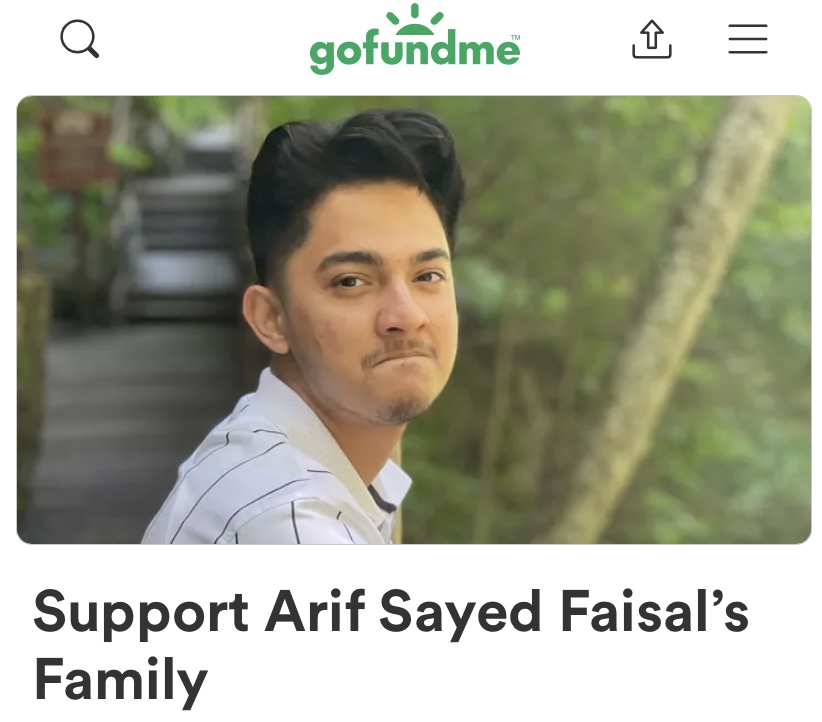Image resolution: width=822 pixels, height=722 pixels.
Task: Click the man's ear in the photo
Action: (265, 319)
